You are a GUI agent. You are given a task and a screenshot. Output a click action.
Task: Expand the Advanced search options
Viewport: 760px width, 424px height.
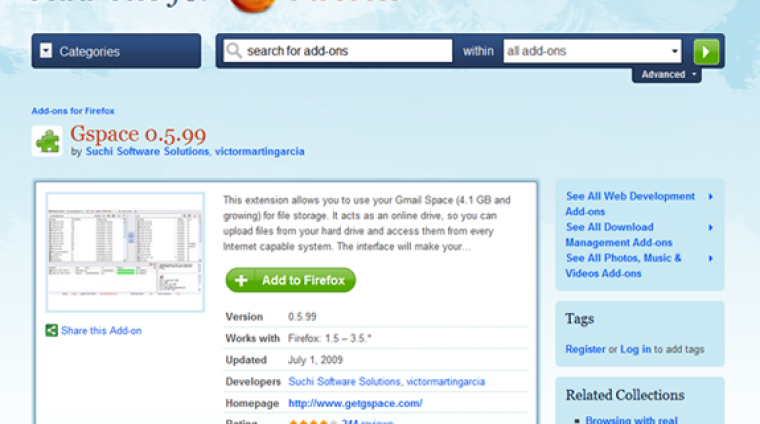click(x=666, y=75)
